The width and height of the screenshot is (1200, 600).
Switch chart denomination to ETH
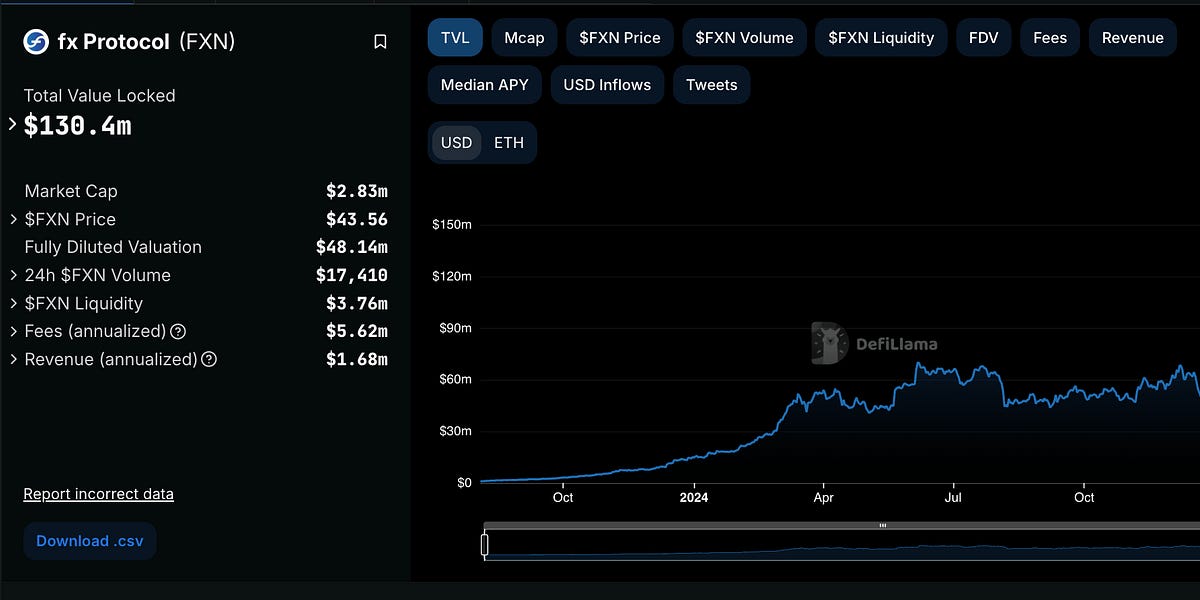pyautogui.click(x=508, y=142)
